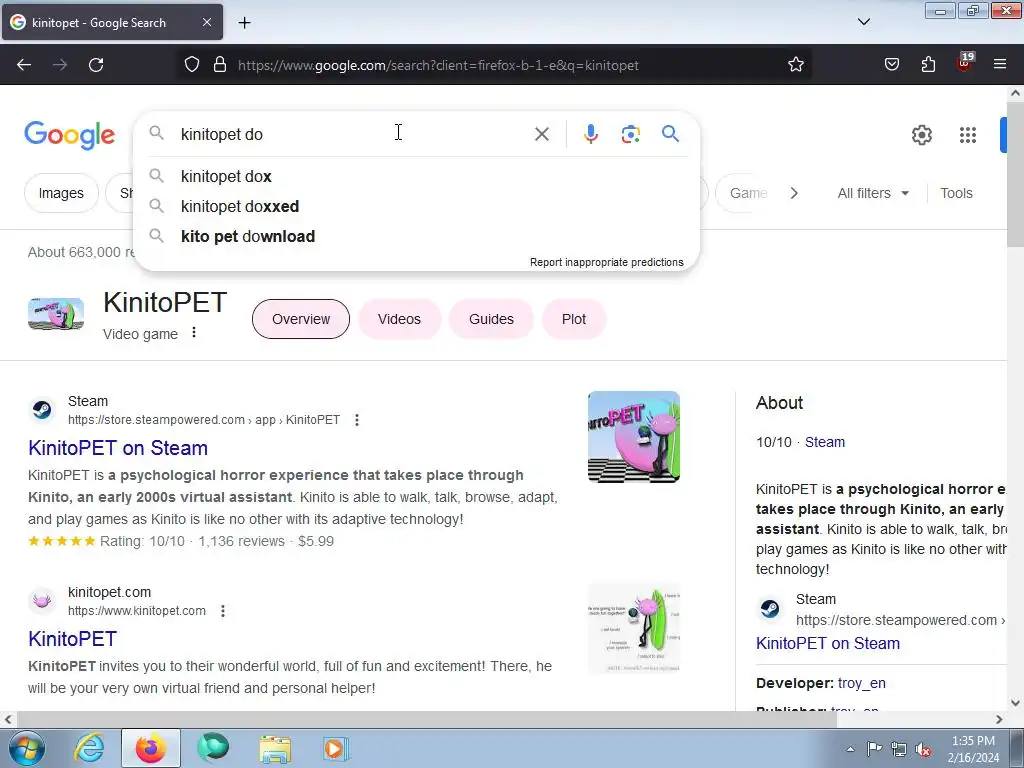Viewport: 1024px width, 768px height.
Task: Open Windows Explorer folder on taskbar
Action: 275,748
